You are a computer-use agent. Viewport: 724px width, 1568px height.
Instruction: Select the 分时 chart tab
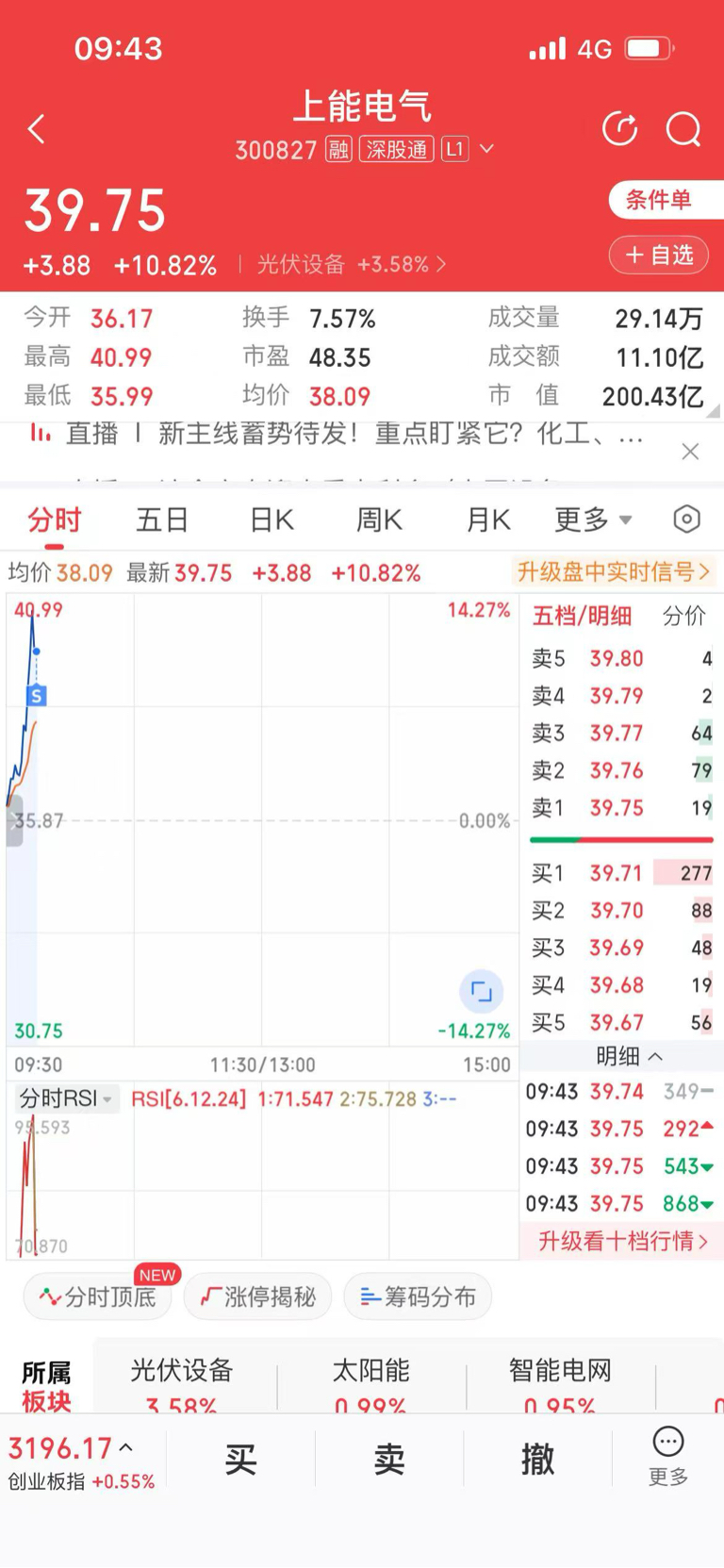point(55,520)
